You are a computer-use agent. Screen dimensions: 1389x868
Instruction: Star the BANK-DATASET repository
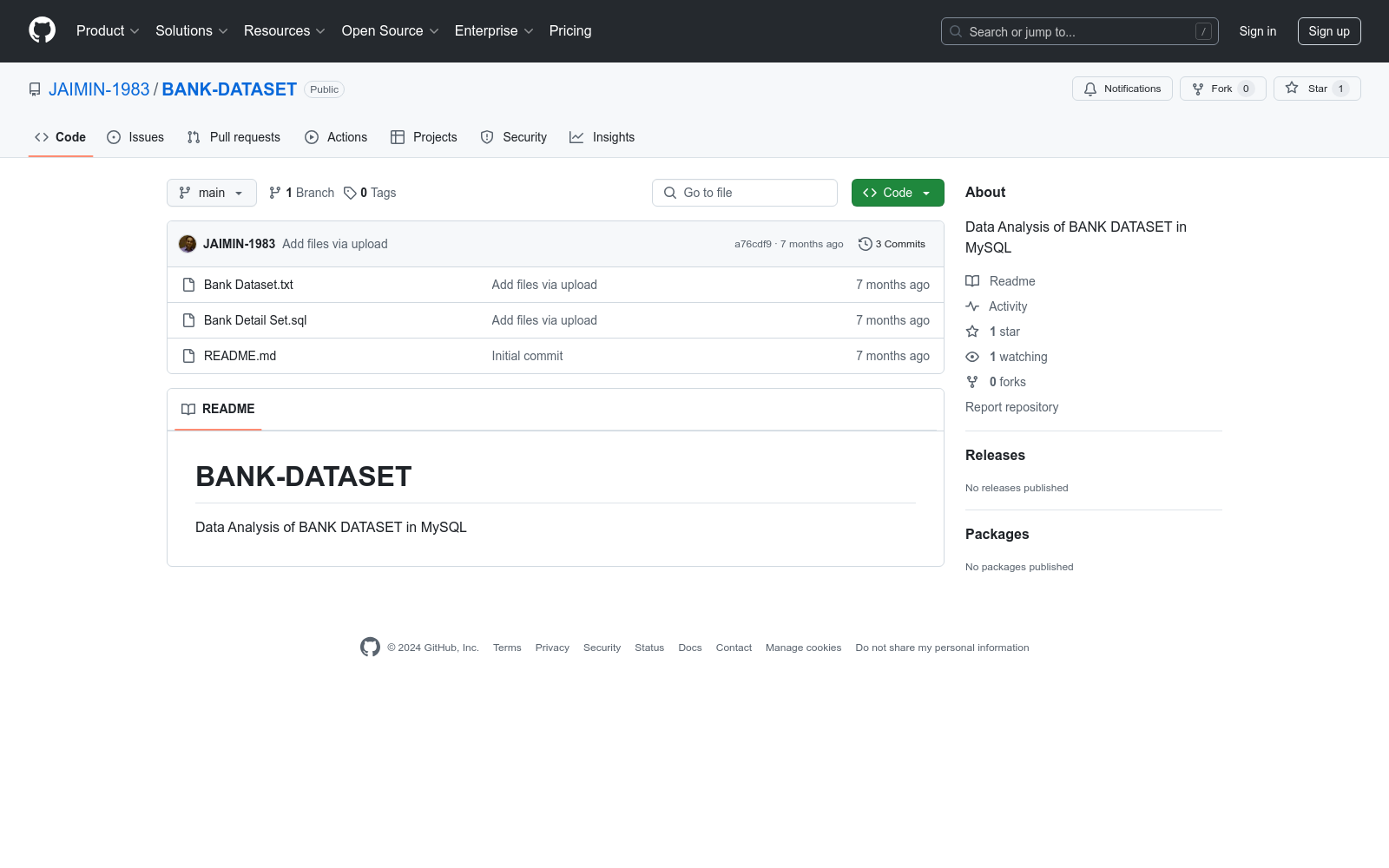pyautogui.click(x=1317, y=89)
